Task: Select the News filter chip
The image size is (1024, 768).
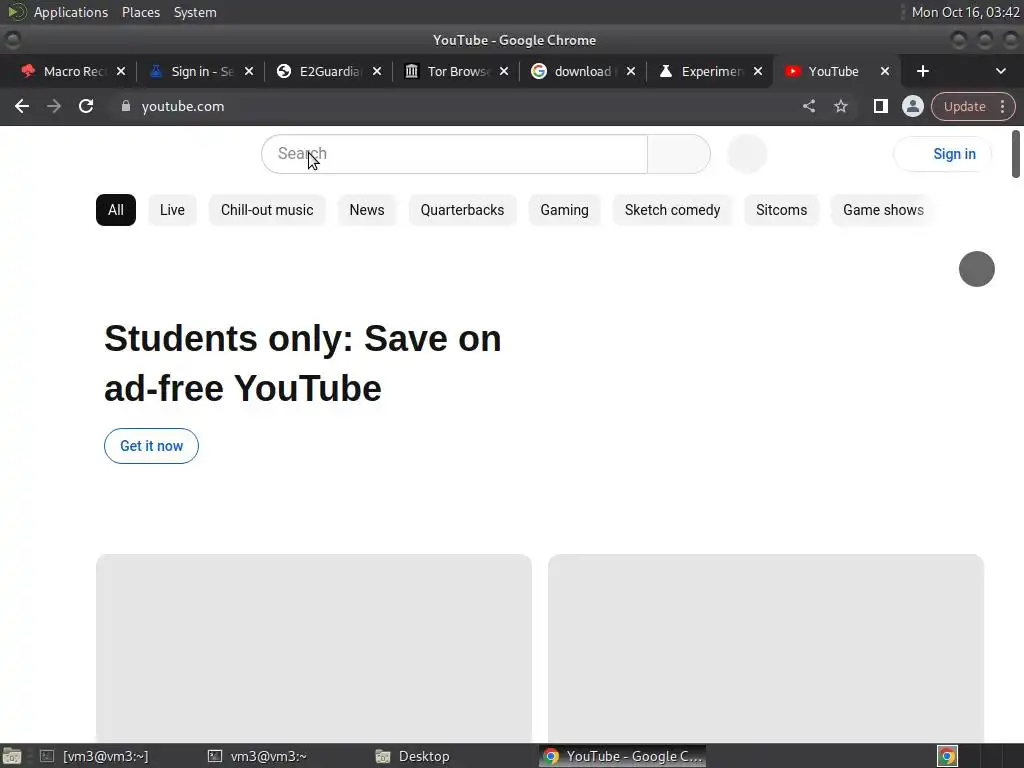Action: point(367,210)
